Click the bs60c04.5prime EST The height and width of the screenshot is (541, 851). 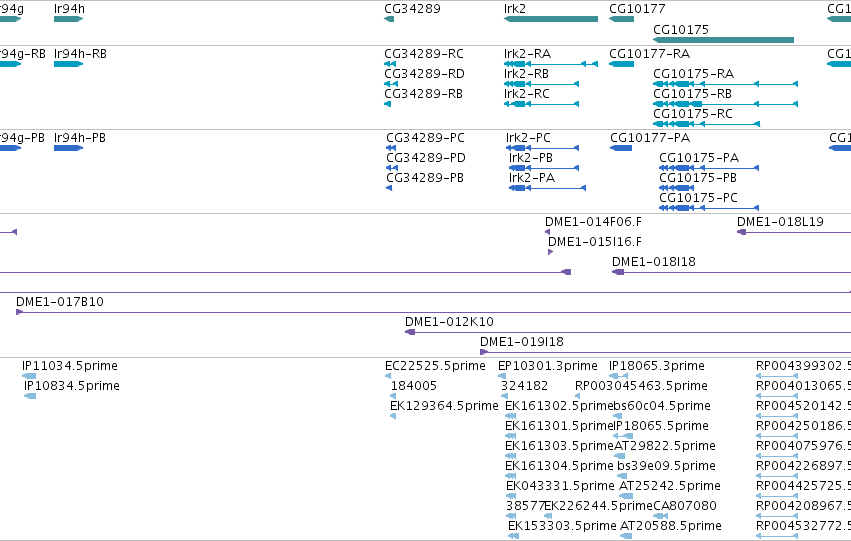pyautogui.click(x=618, y=417)
